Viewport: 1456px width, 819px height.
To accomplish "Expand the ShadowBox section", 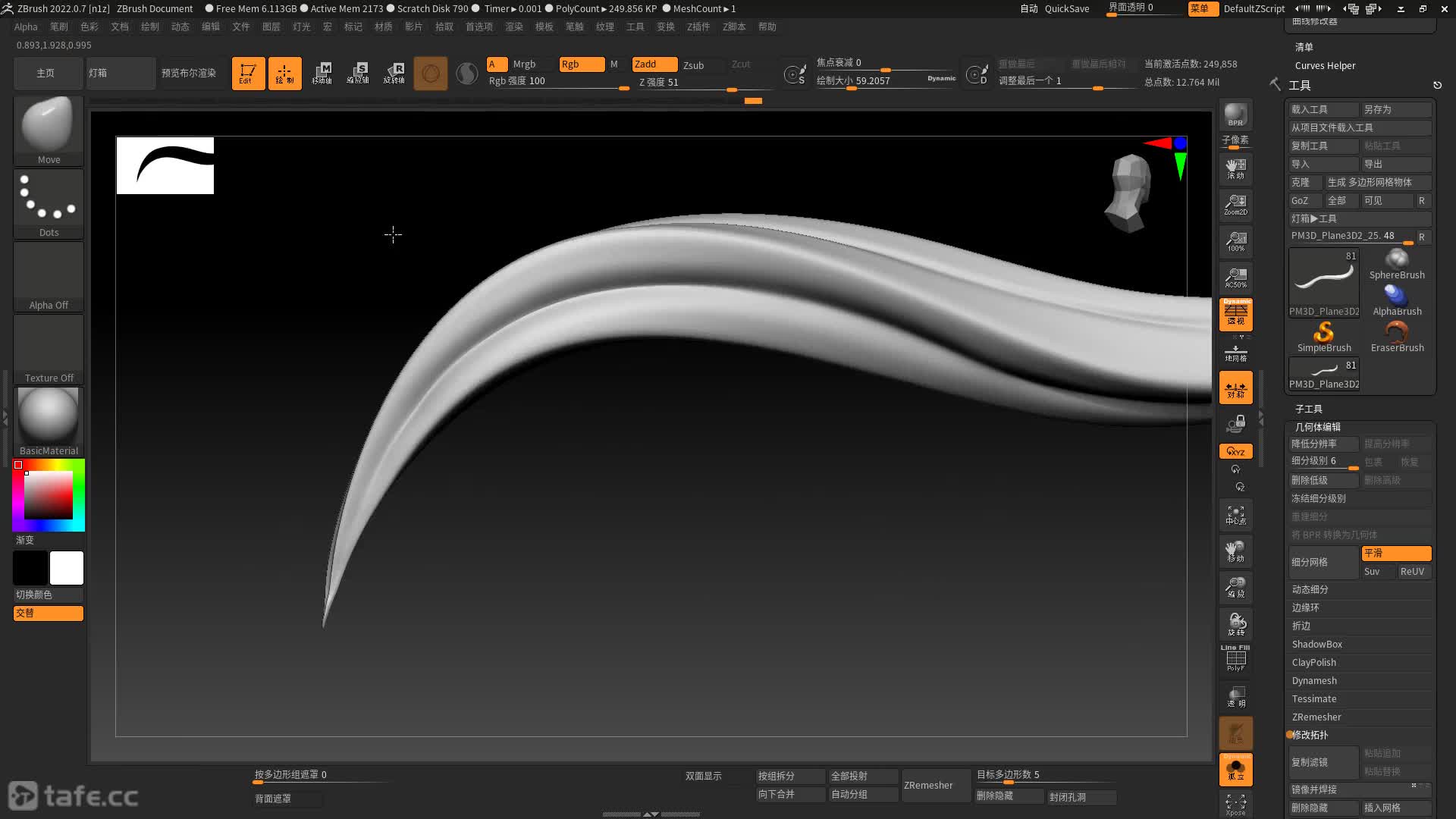I will click(1316, 644).
